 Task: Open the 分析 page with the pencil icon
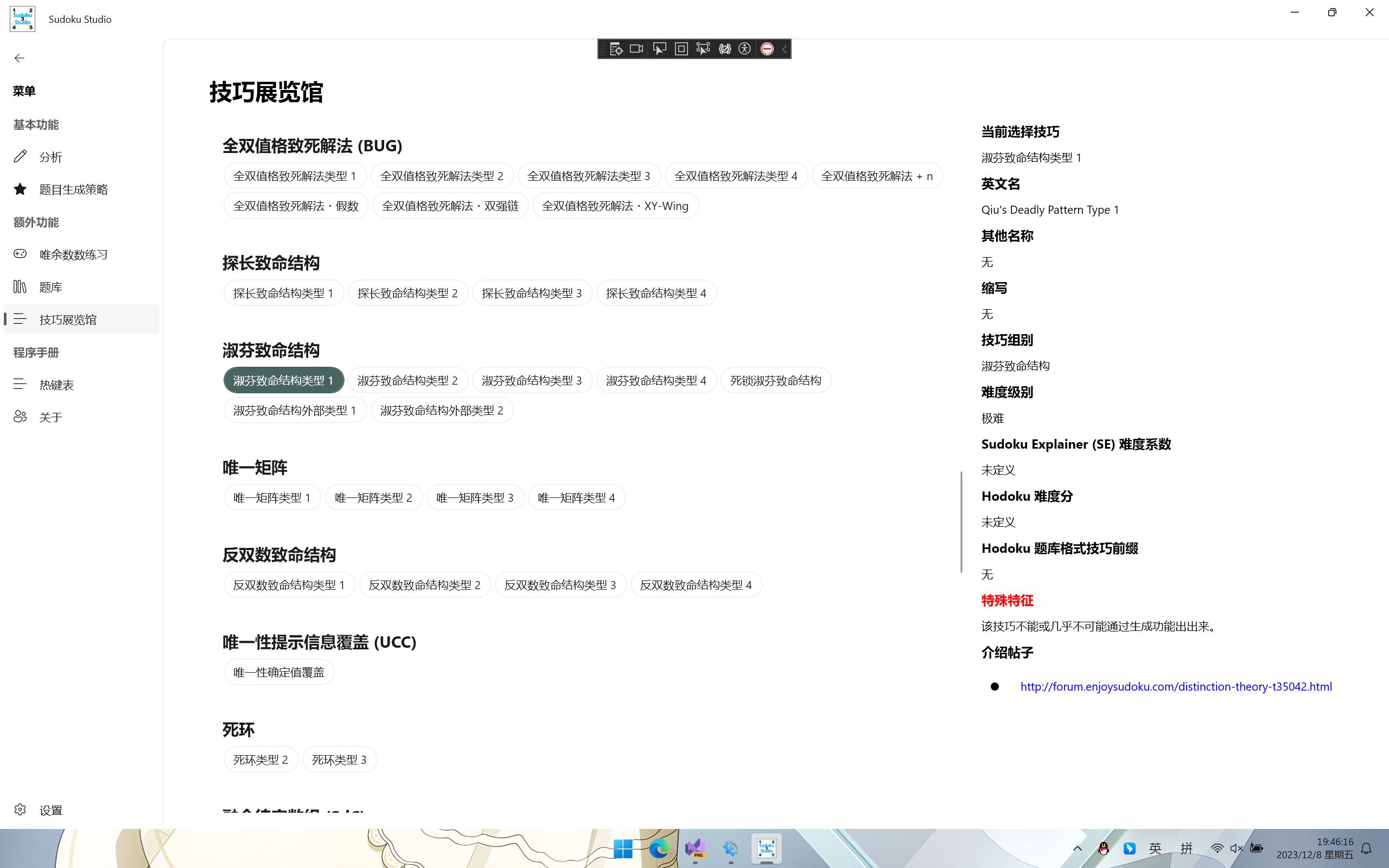[x=81, y=157]
